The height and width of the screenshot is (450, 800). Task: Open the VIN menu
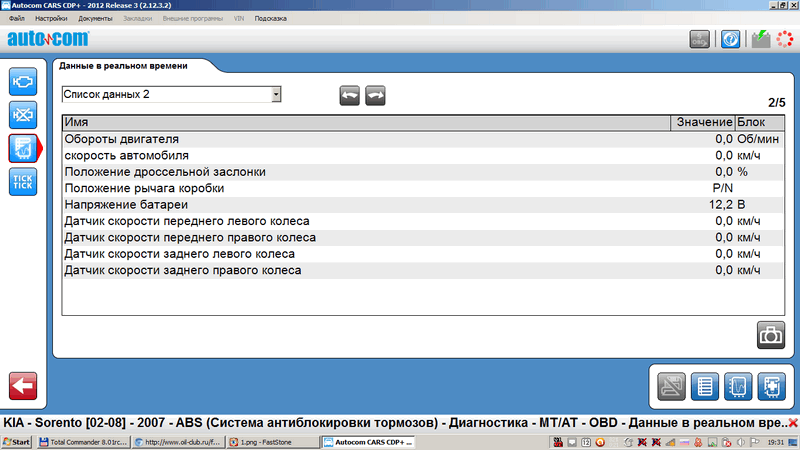(239, 18)
